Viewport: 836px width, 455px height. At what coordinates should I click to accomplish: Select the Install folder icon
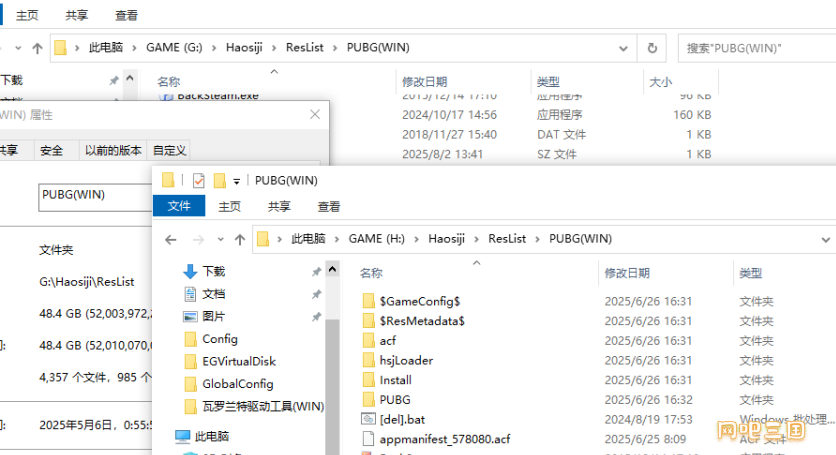click(x=368, y=380)
